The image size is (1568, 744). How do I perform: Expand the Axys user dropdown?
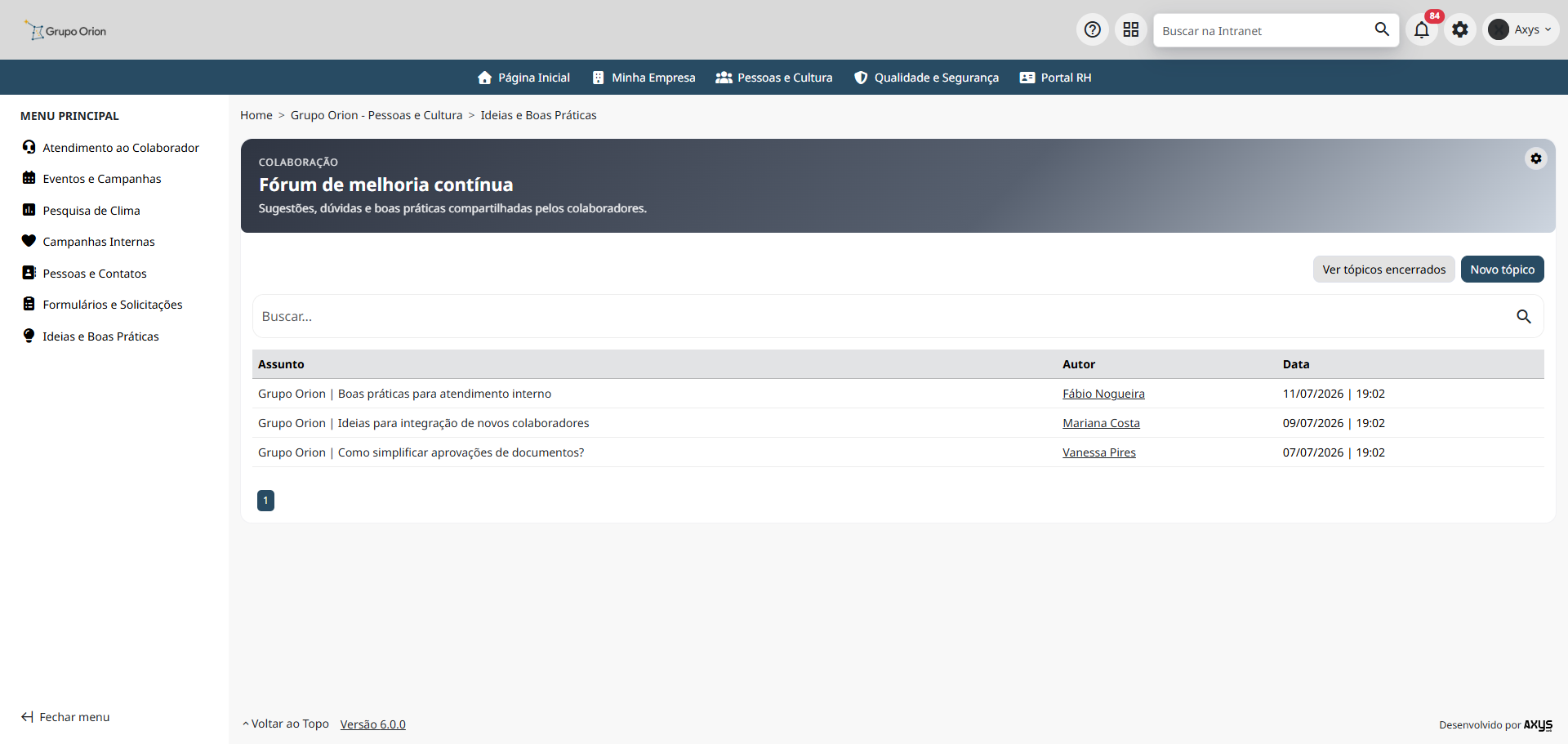click(x=1521, y=30)
